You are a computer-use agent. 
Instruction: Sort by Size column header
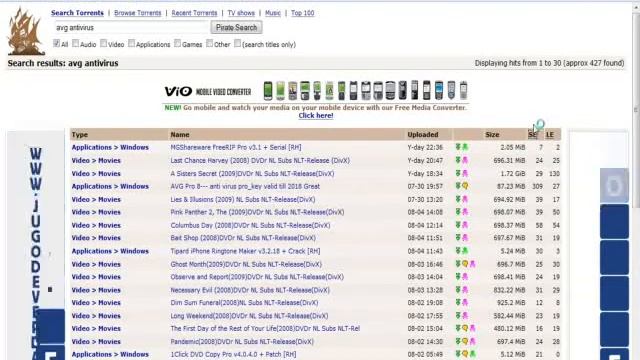click(x=492, y=135)
